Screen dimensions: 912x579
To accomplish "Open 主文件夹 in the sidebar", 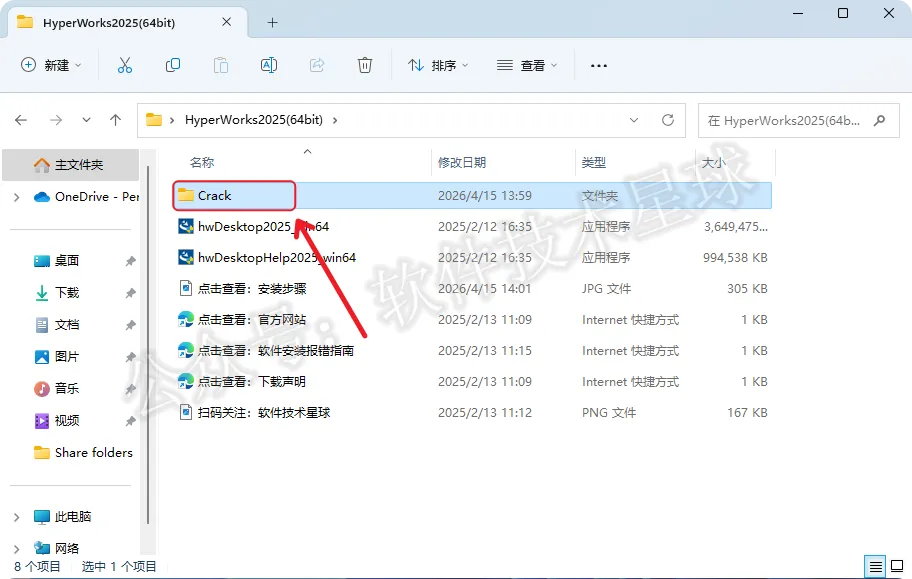I will (x=70, y=165).
